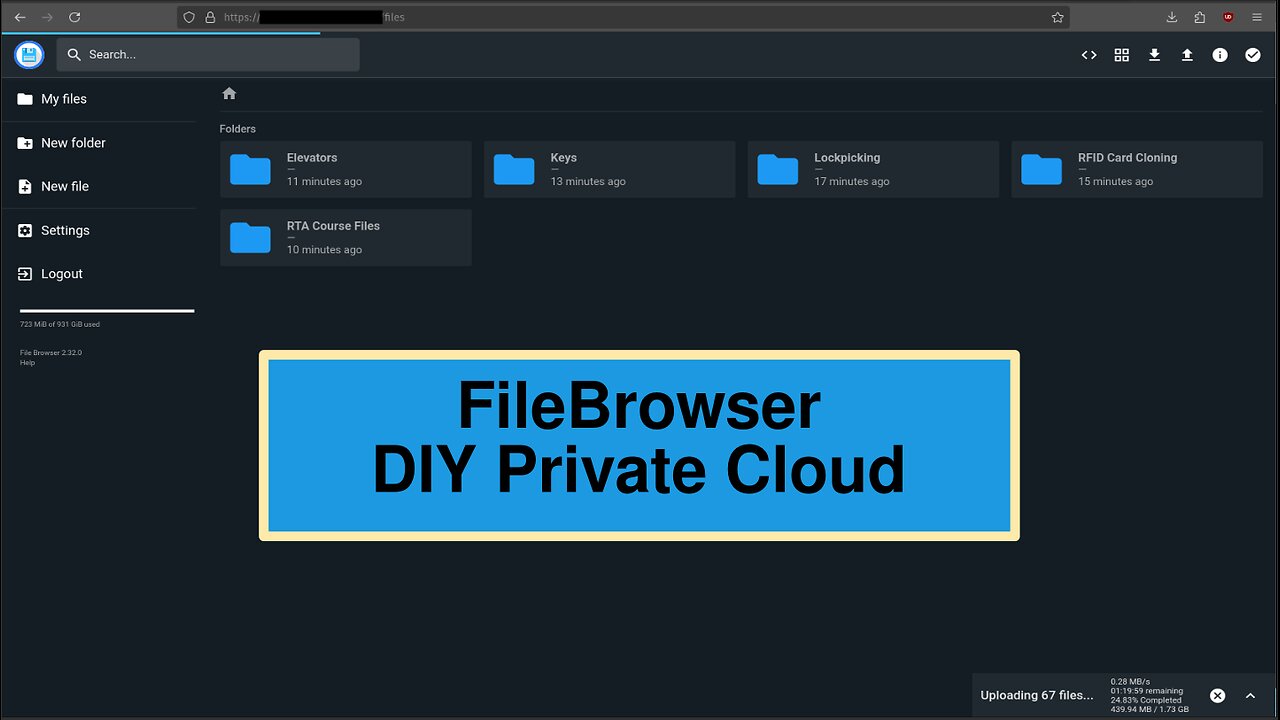1280x720 pixels.
Task: Open the RFID Card Cloning folder
Action: coord(1137,169)
